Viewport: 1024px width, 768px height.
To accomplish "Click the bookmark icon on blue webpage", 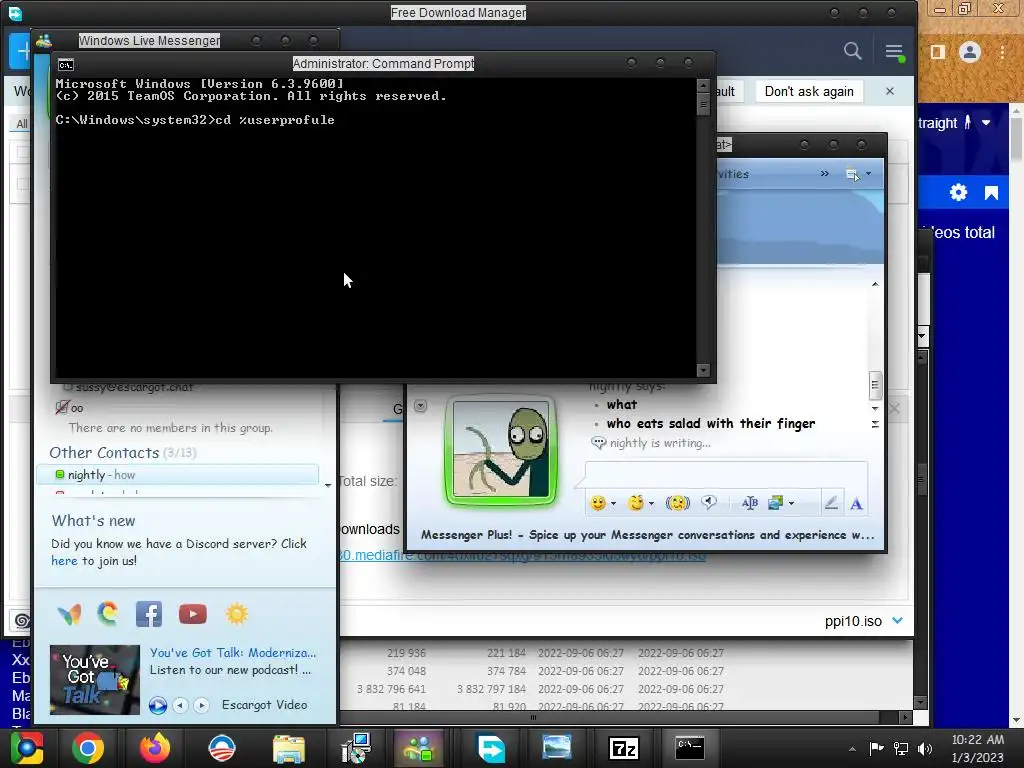I will coord(991,193).
